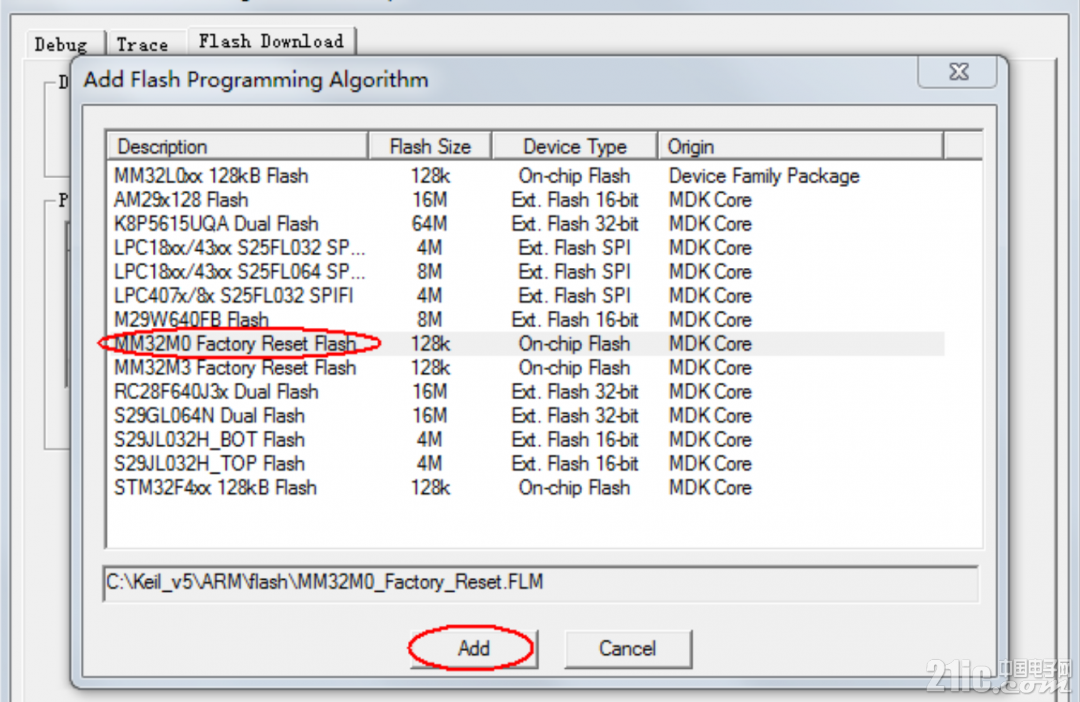Select MM32L0xx 128kB Flash row

tap(526, 176)
